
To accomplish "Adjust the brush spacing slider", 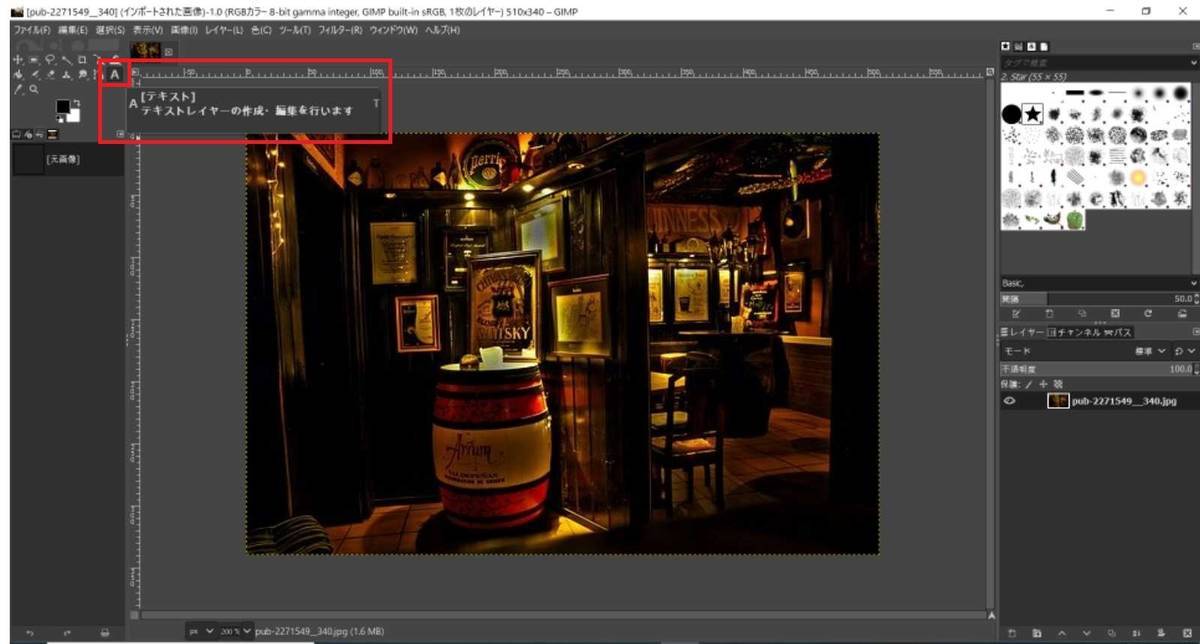I will [1098, 298].
